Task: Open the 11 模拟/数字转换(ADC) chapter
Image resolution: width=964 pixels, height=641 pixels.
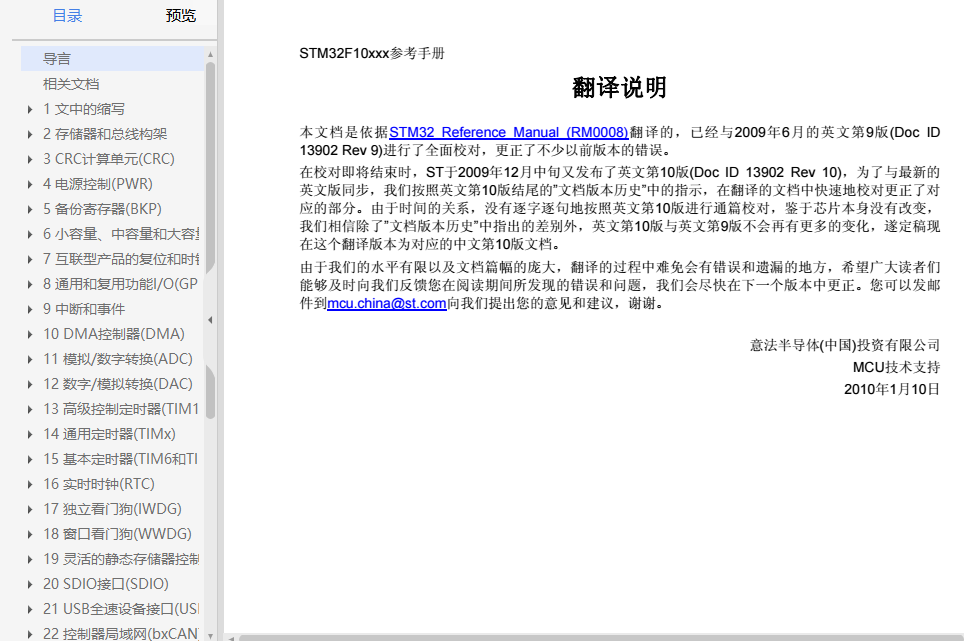Action: coord(118,359)
